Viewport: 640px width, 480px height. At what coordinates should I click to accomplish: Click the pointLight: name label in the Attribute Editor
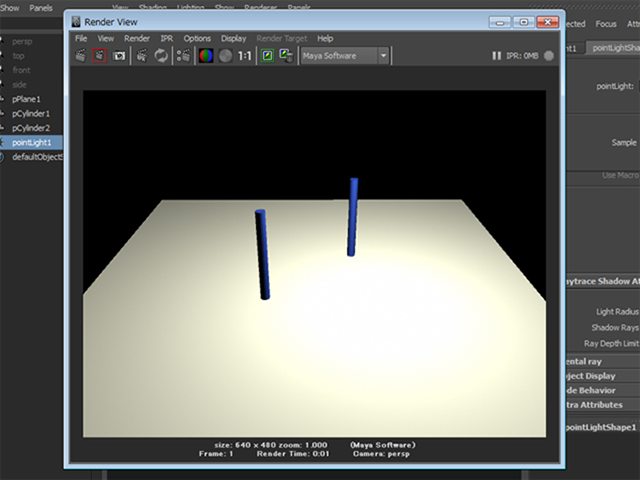pos(615,86)
